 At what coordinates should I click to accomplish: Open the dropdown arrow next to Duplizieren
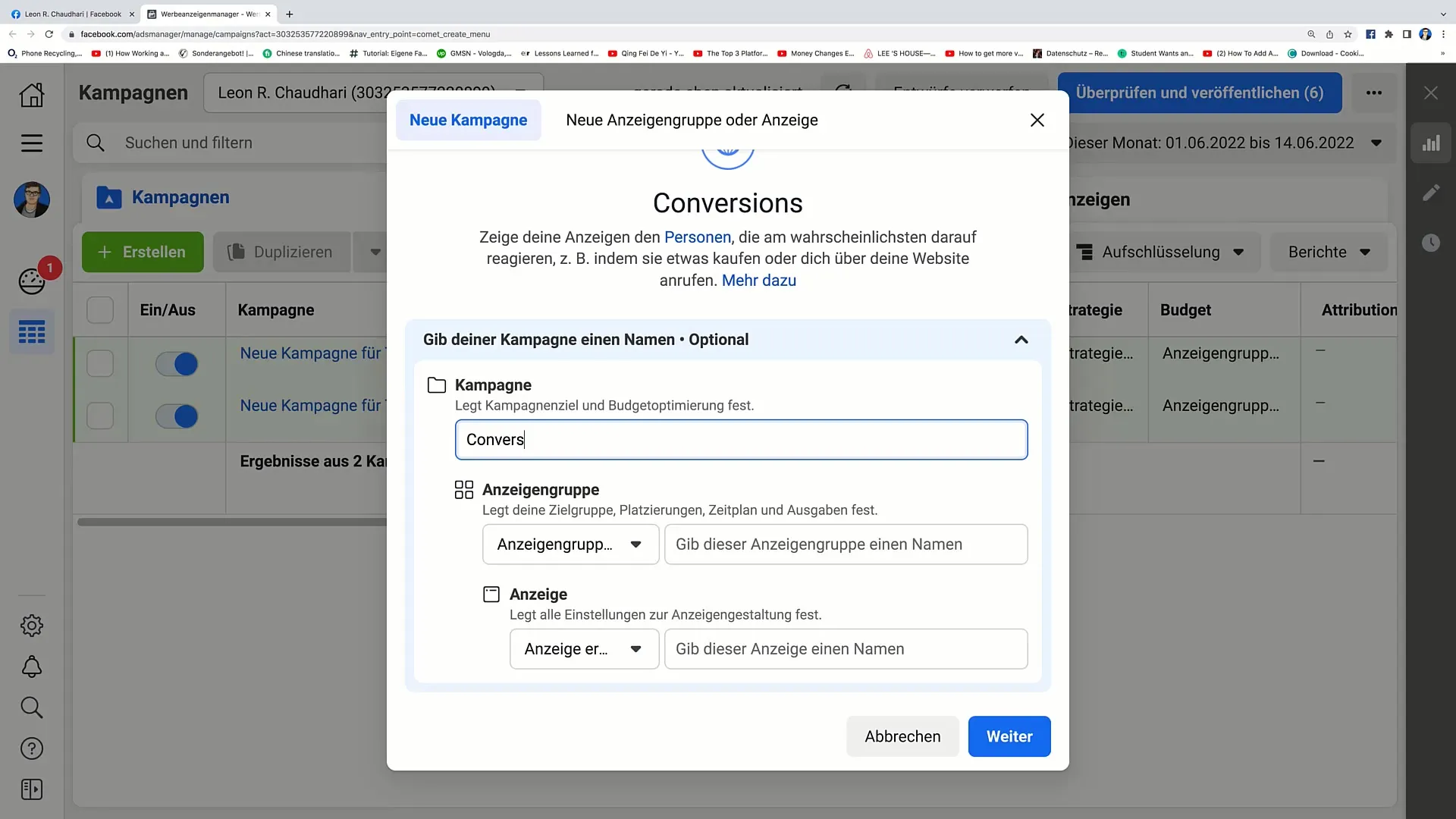(375, 252)
